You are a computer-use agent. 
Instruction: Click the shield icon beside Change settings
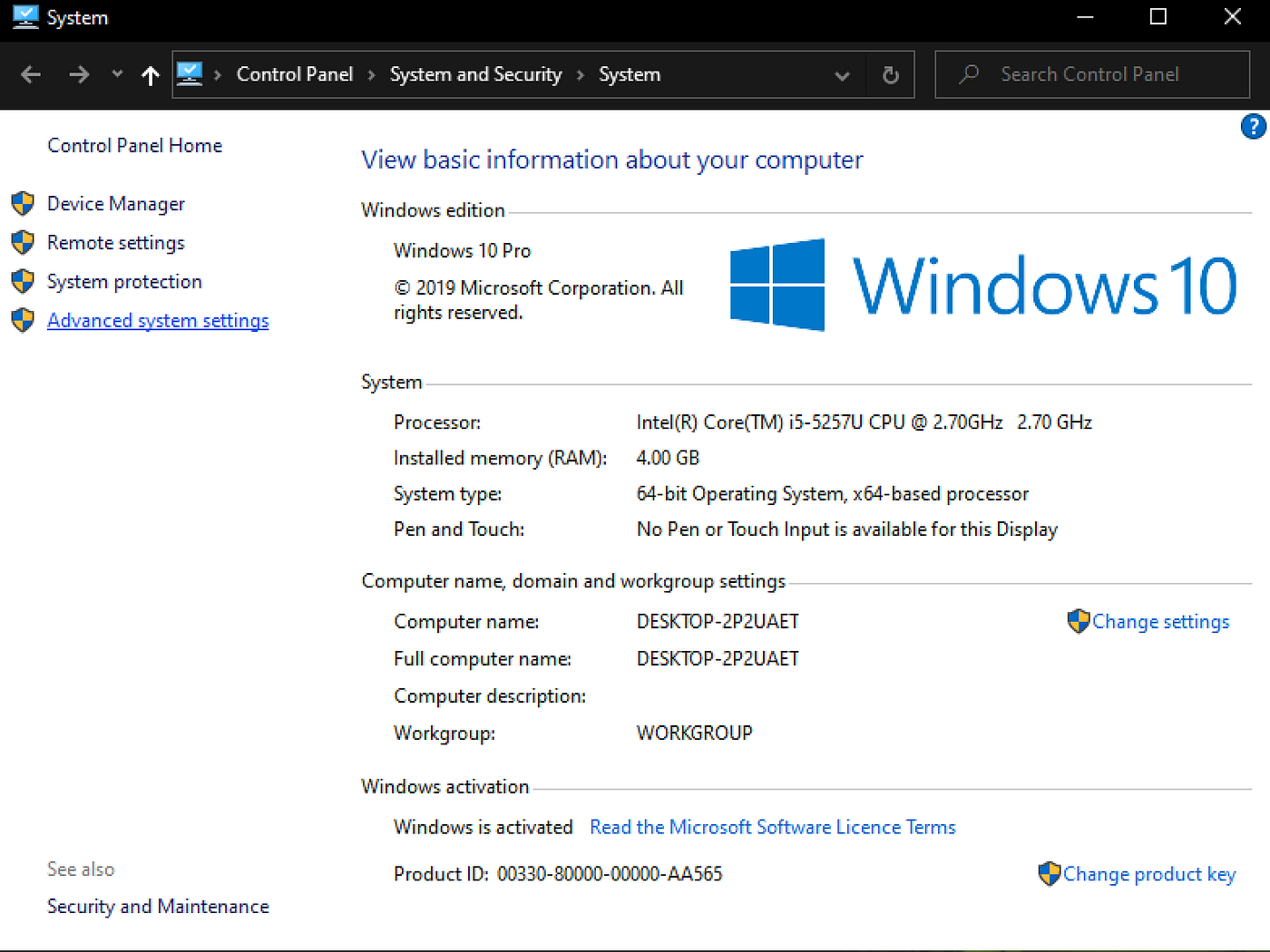[1079, 621]
